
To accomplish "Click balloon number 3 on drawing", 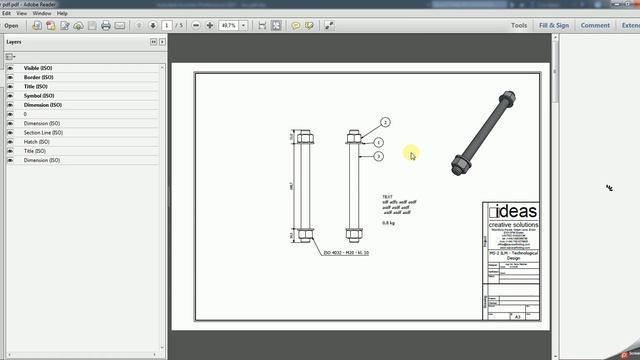I will point(378,156).
